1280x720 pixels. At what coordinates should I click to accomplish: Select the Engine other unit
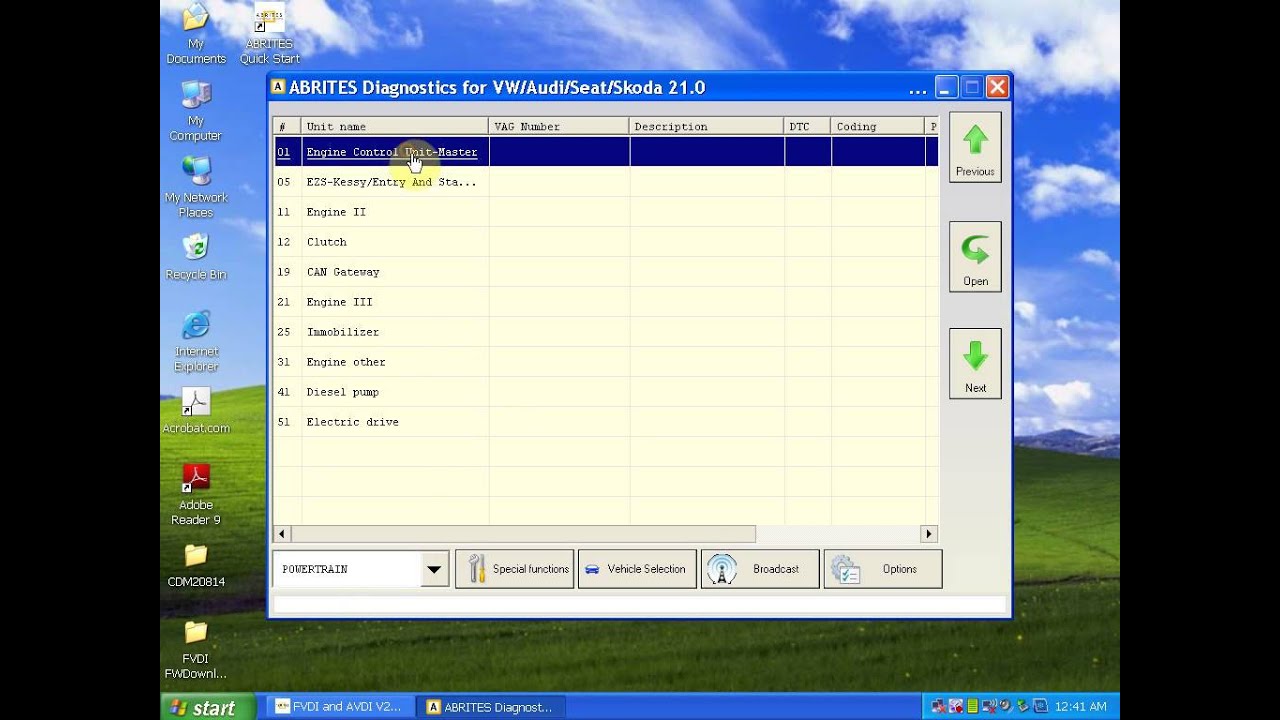(605, 362)
